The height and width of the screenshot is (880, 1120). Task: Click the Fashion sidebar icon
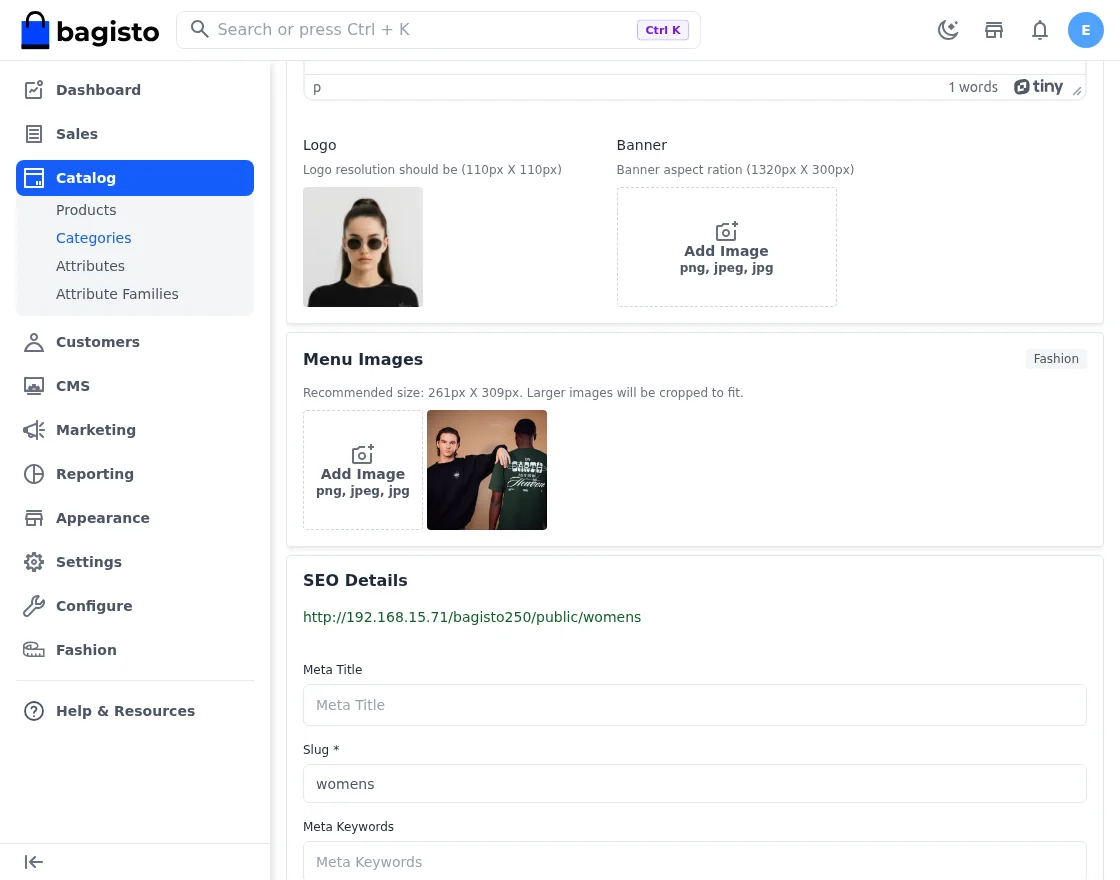[x=34, y=650]
